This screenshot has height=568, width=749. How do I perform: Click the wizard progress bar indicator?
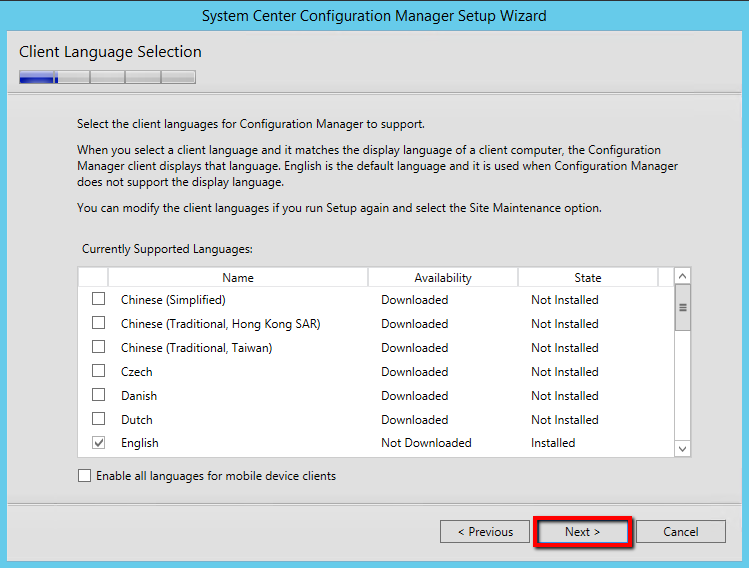(x=107, y=77)
